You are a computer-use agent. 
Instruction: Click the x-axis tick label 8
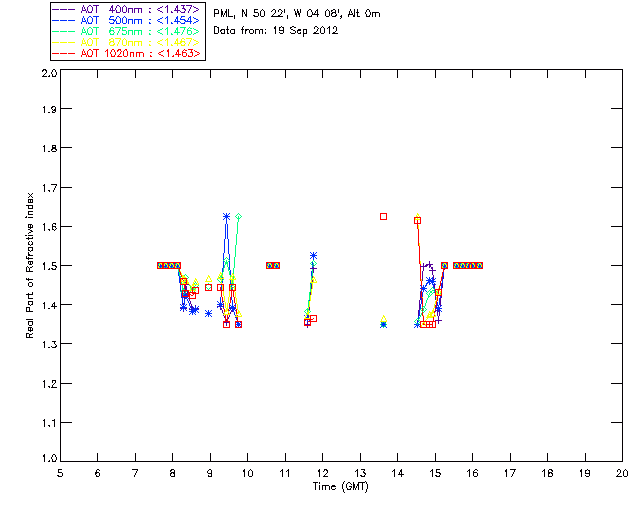click(173, 474)
